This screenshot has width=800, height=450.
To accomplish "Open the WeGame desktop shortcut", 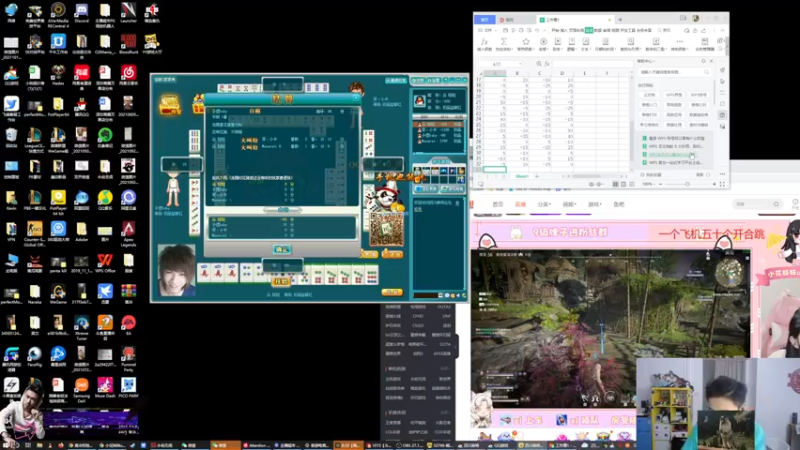I will (58, 295).
